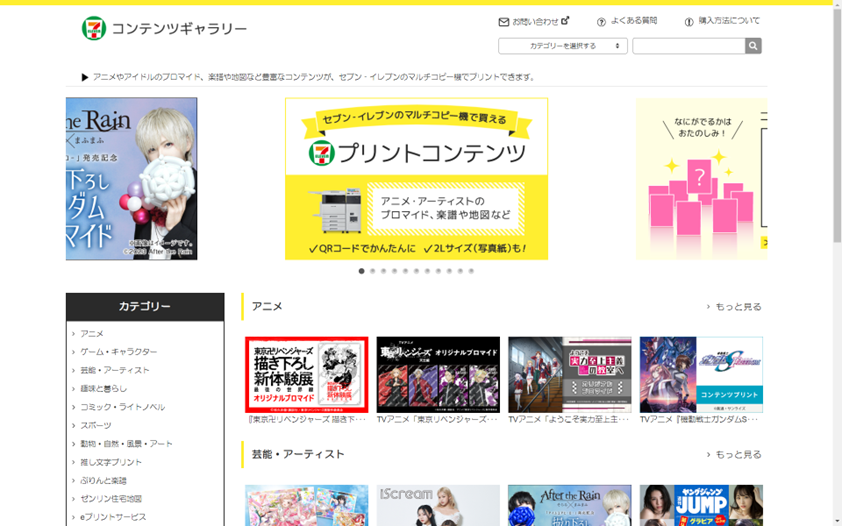The height and width of the screenshot is (526, 842).
Task: Open the アニメ category in sidebar
Action: coord(92,334)
